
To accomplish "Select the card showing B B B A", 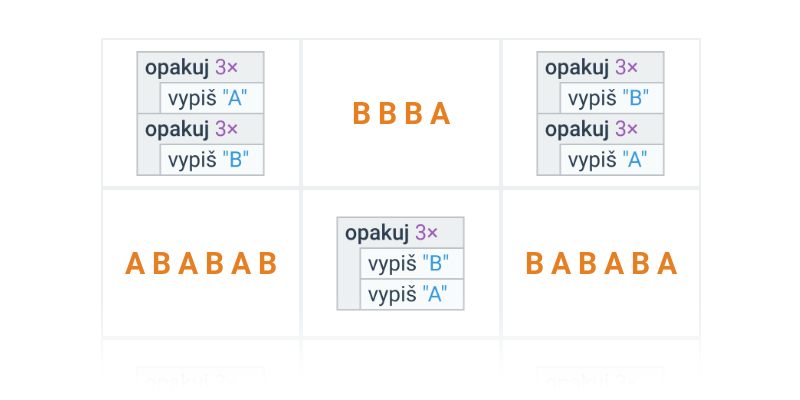I will pos(401,113).
